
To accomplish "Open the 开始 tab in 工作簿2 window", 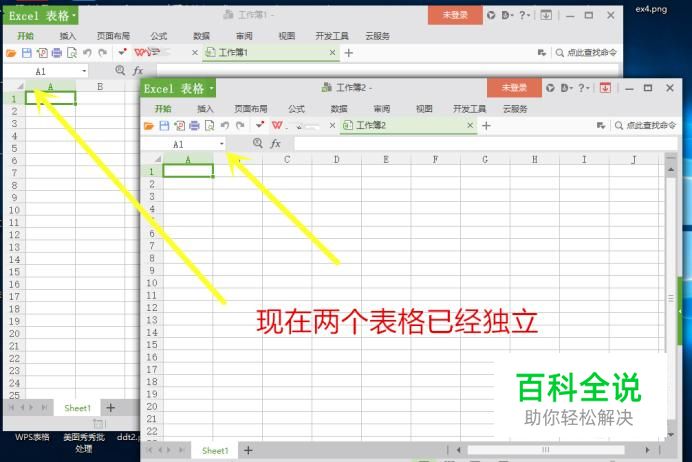I will coord(163,109).
